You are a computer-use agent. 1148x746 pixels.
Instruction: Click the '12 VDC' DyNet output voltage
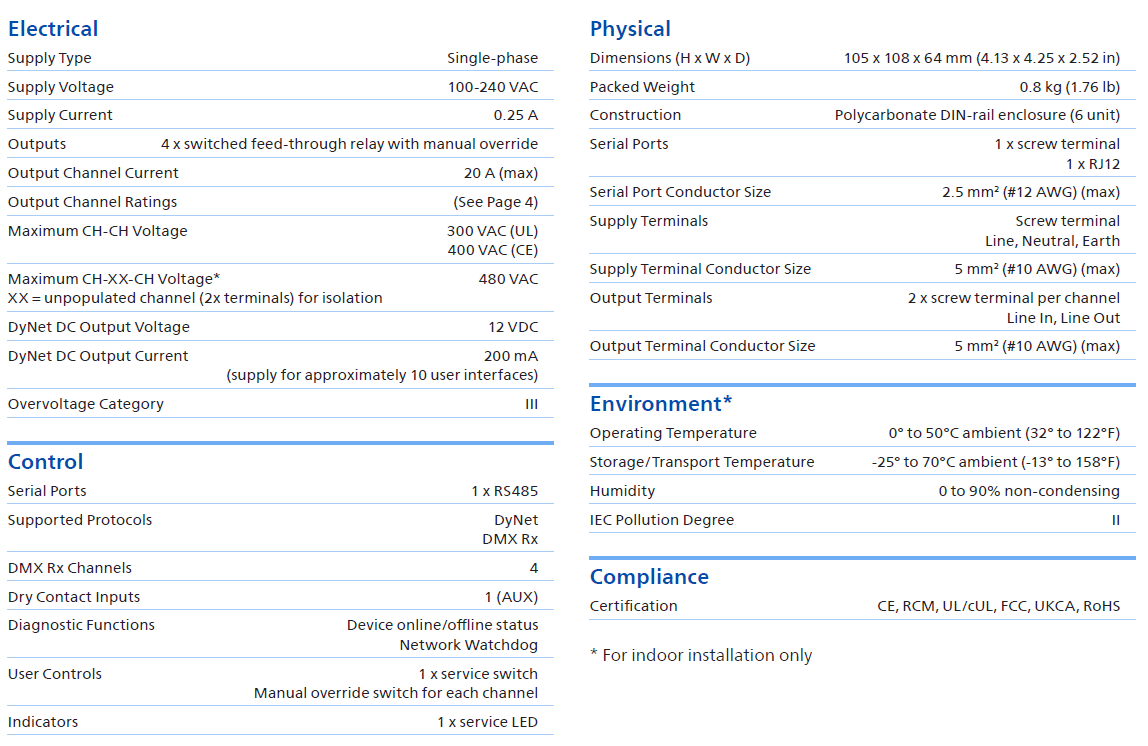[513, 327]
